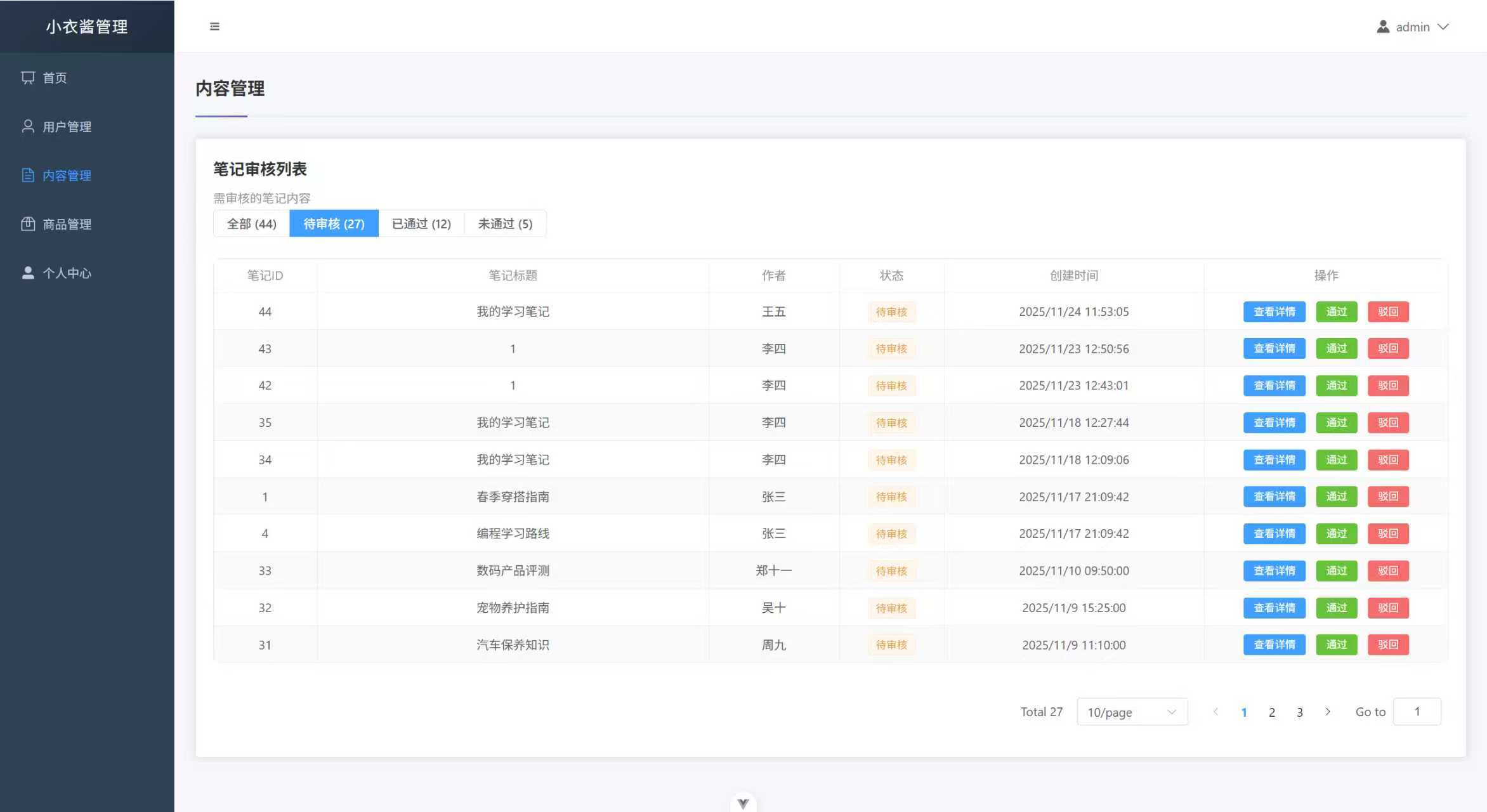Select the 全部 (44) filter tab

pyautogui.click(x=251, y=223)
